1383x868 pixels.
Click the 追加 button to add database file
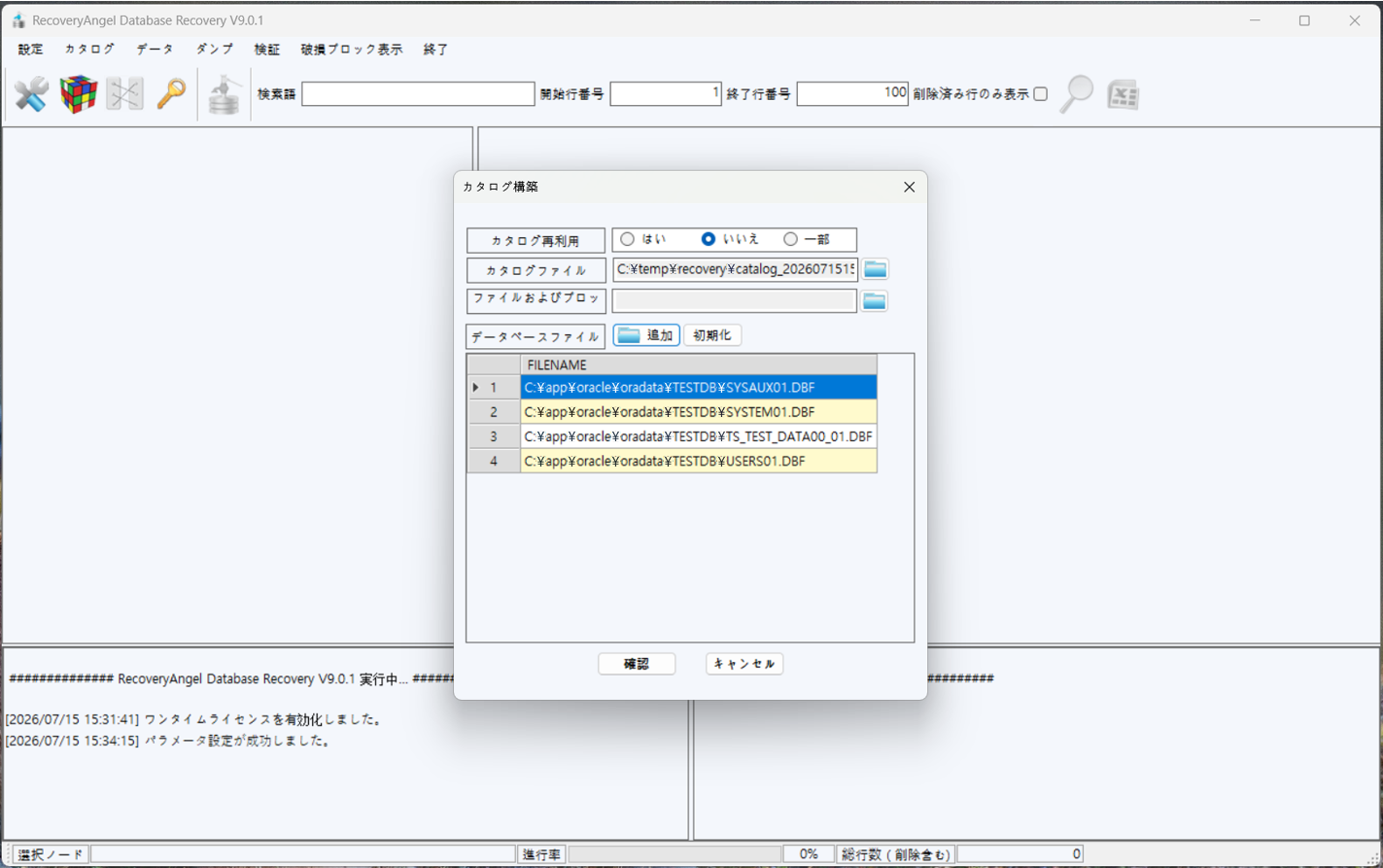[x=646, y=335]
